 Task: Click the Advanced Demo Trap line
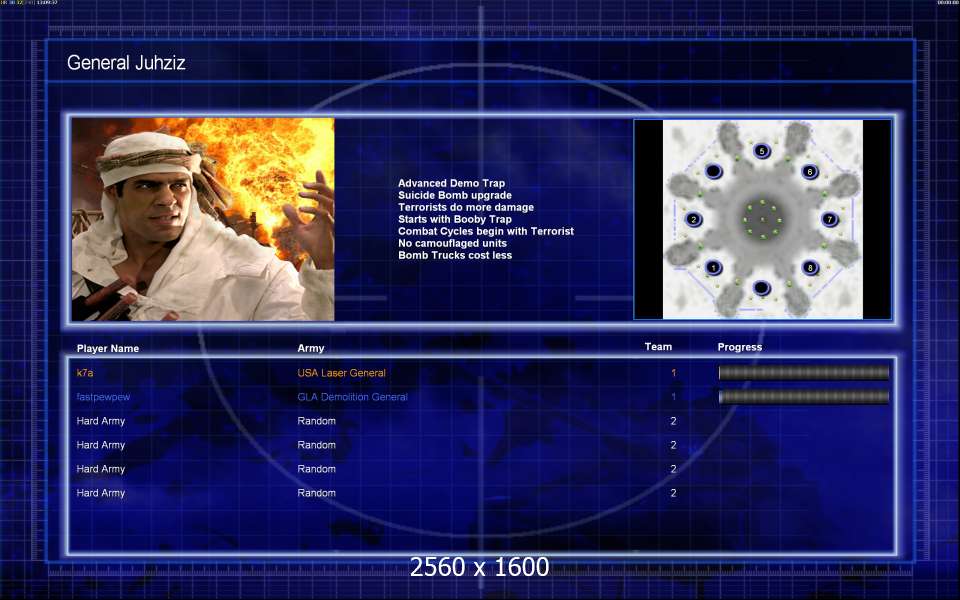(451, 183)
